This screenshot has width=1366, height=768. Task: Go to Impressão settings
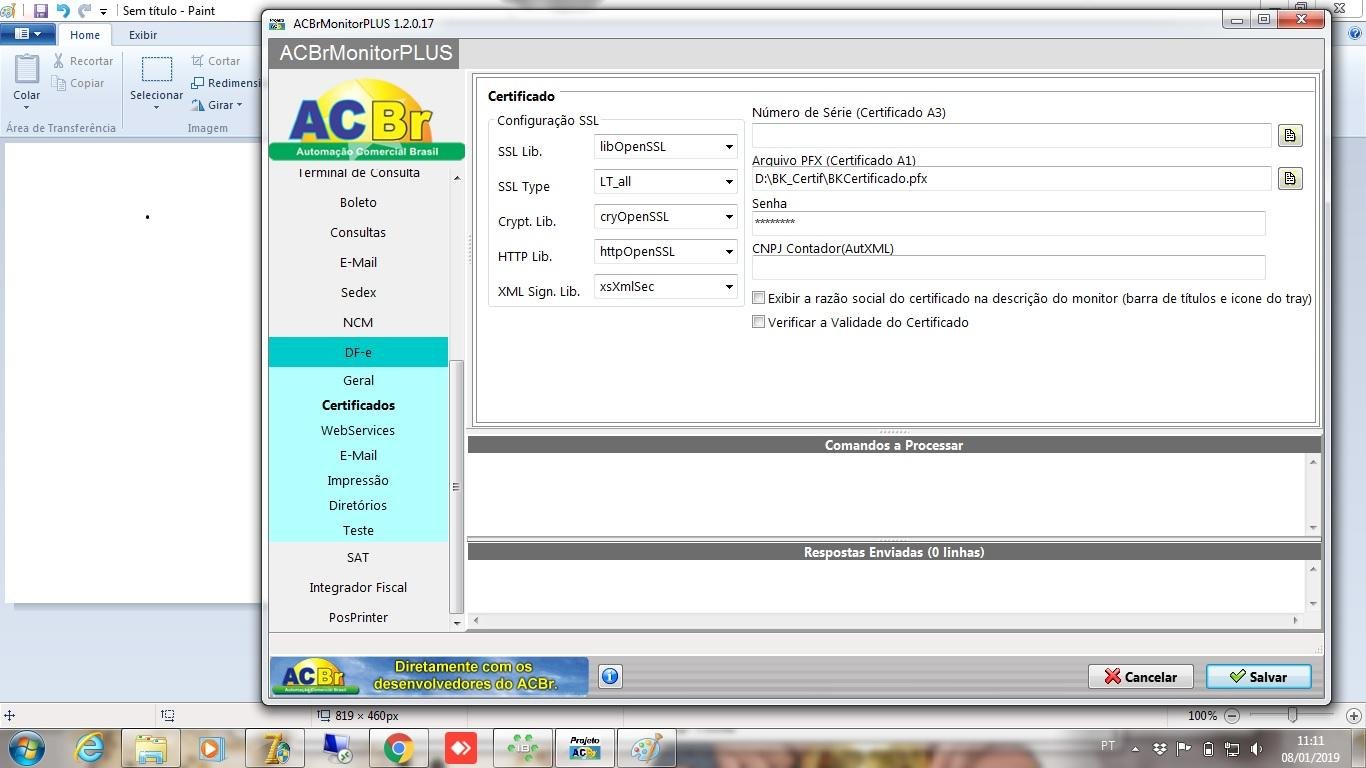(358, 480)
